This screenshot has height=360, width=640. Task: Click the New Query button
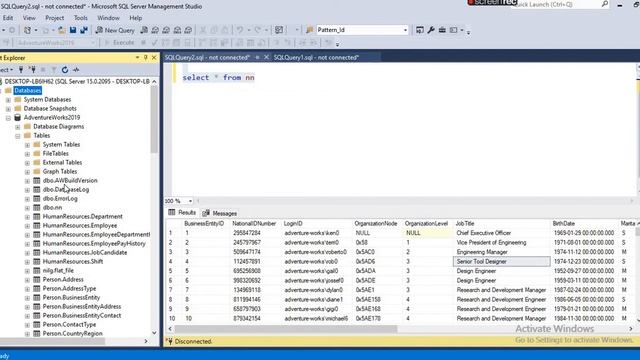pyautogui.click(x=115, y=30)
